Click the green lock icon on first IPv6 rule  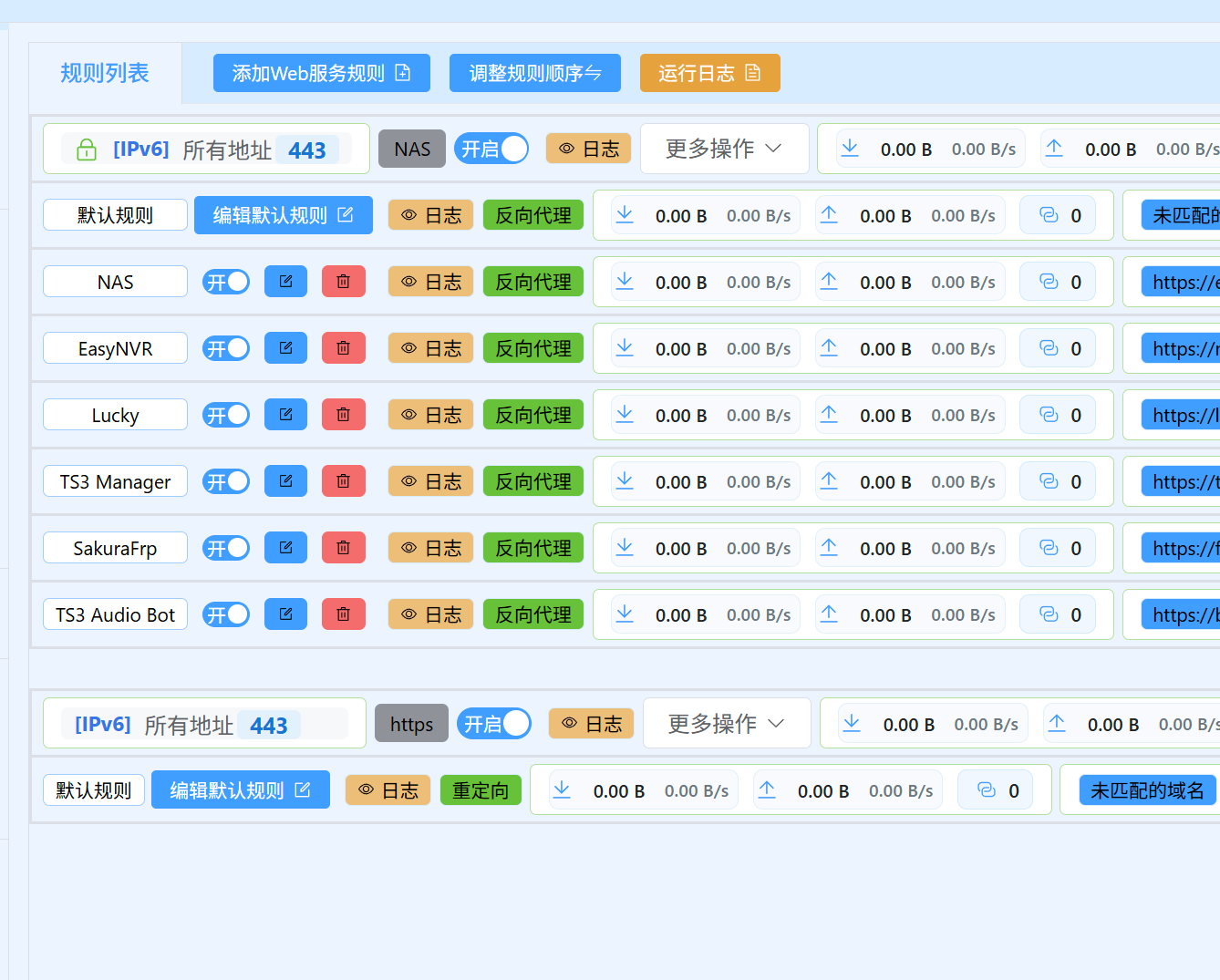[87, 150]
